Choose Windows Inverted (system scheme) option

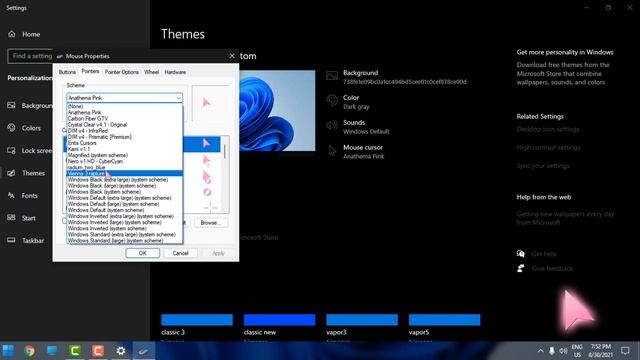(x=124, y=229)
